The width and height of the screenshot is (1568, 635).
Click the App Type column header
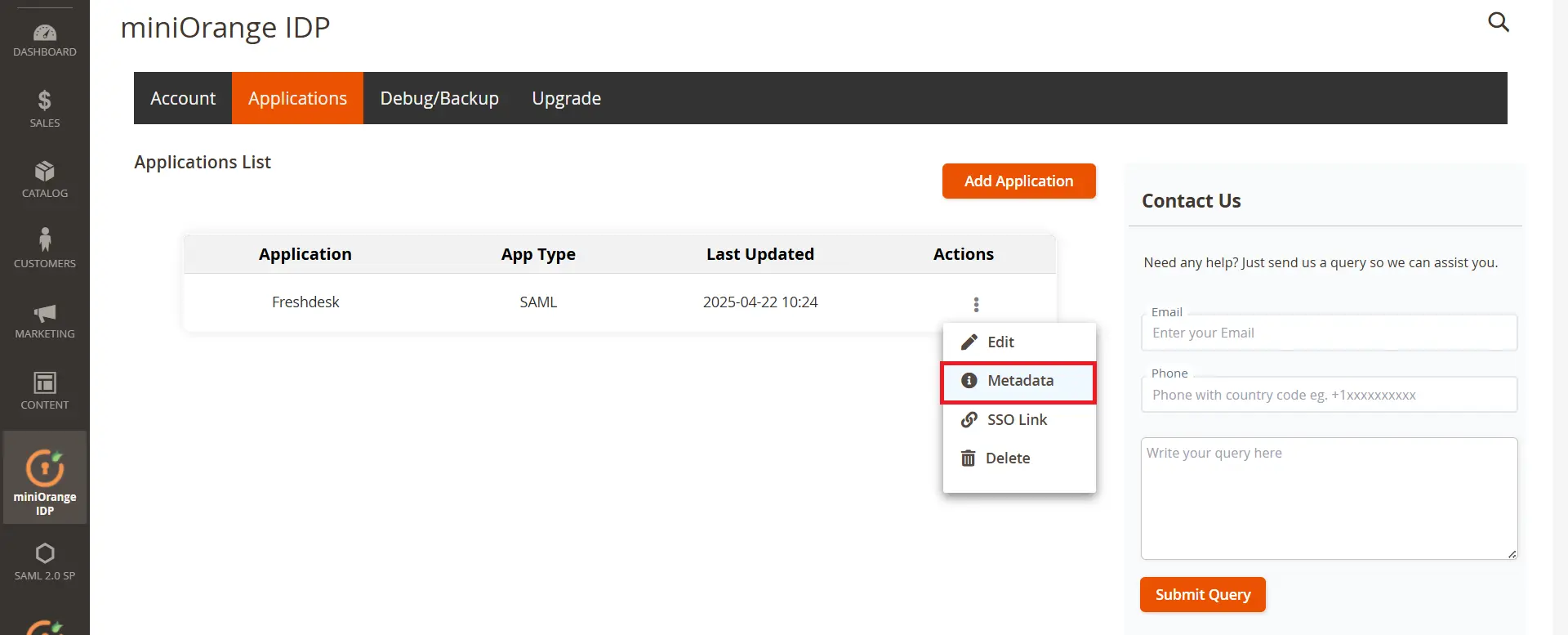[538, 254]
